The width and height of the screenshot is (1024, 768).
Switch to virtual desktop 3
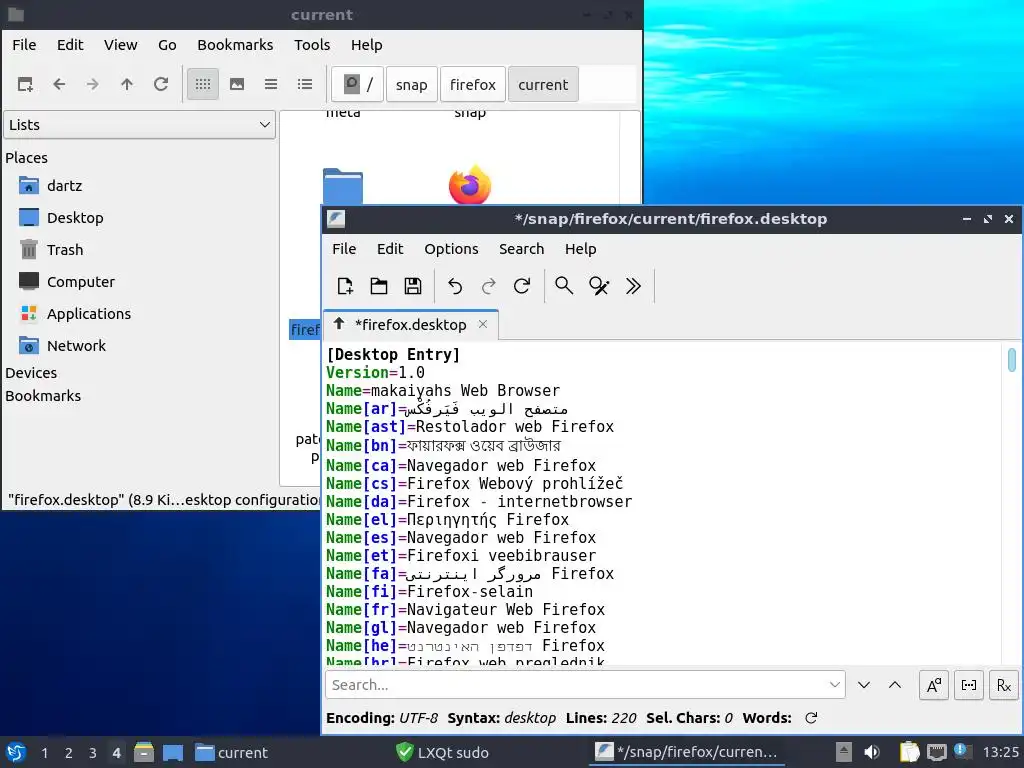[93, 753]
